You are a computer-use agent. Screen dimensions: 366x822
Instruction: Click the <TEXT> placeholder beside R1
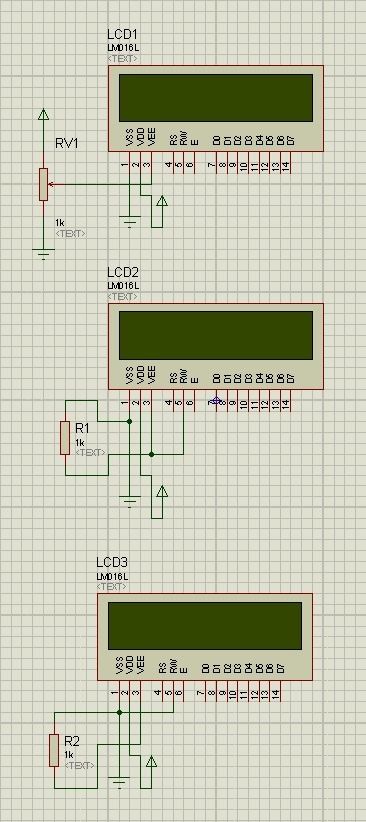91,452
